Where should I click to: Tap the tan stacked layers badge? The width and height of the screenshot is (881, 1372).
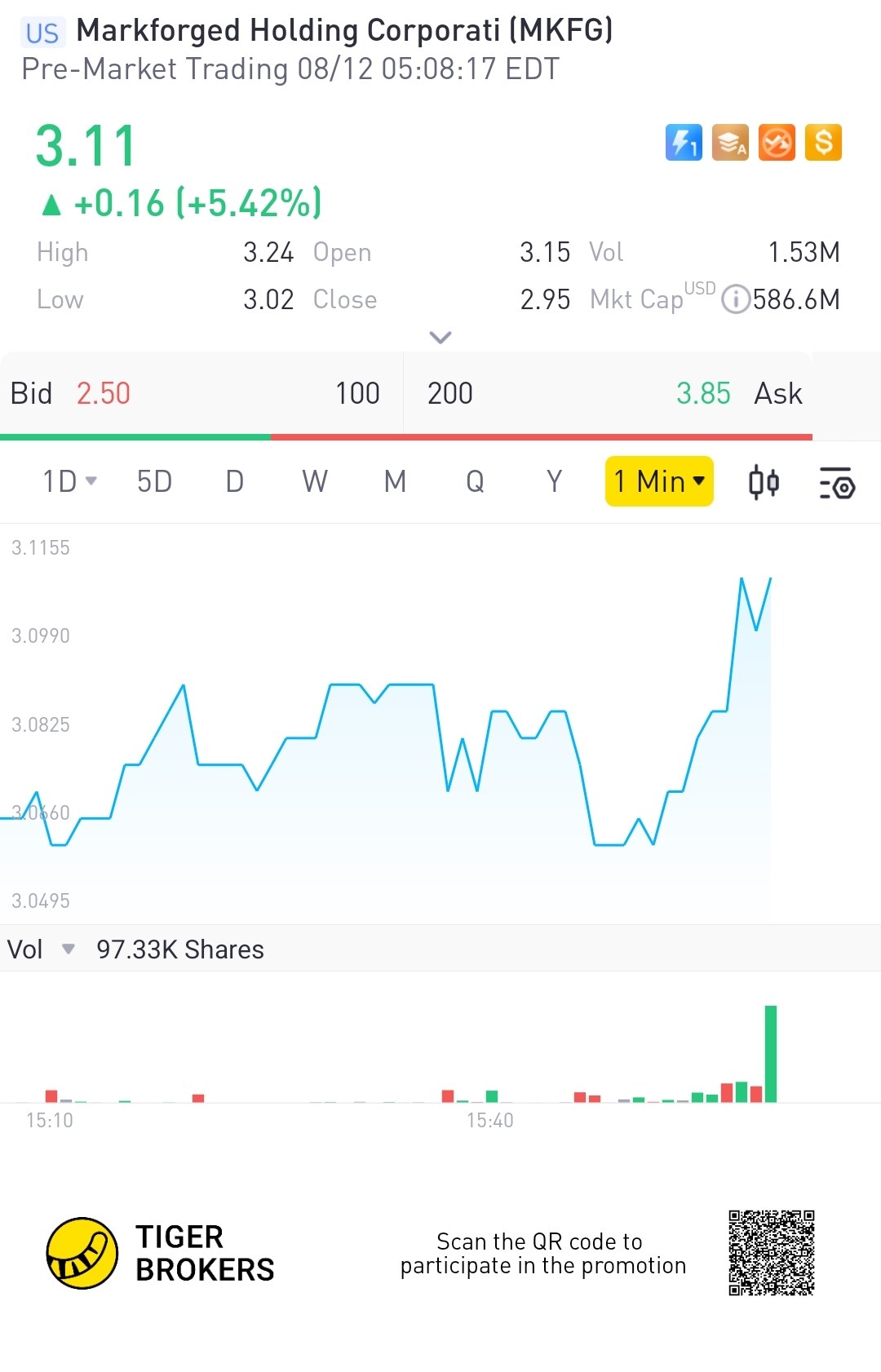point(730,143)
